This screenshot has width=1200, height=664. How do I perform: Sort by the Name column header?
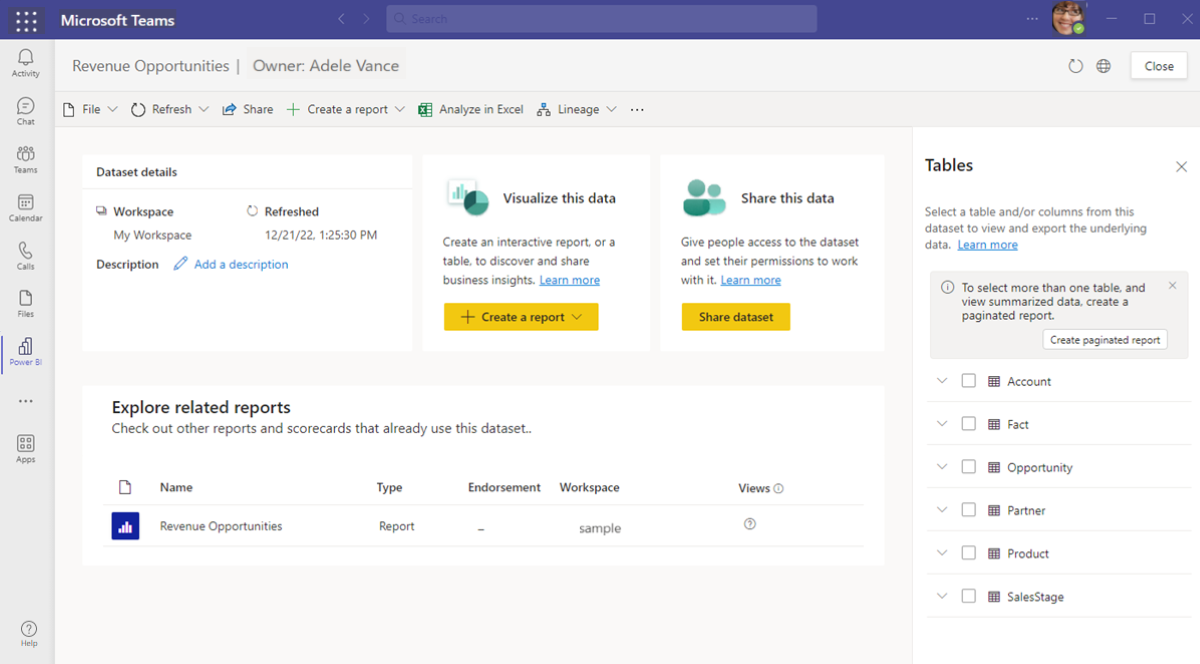point(176,488)
